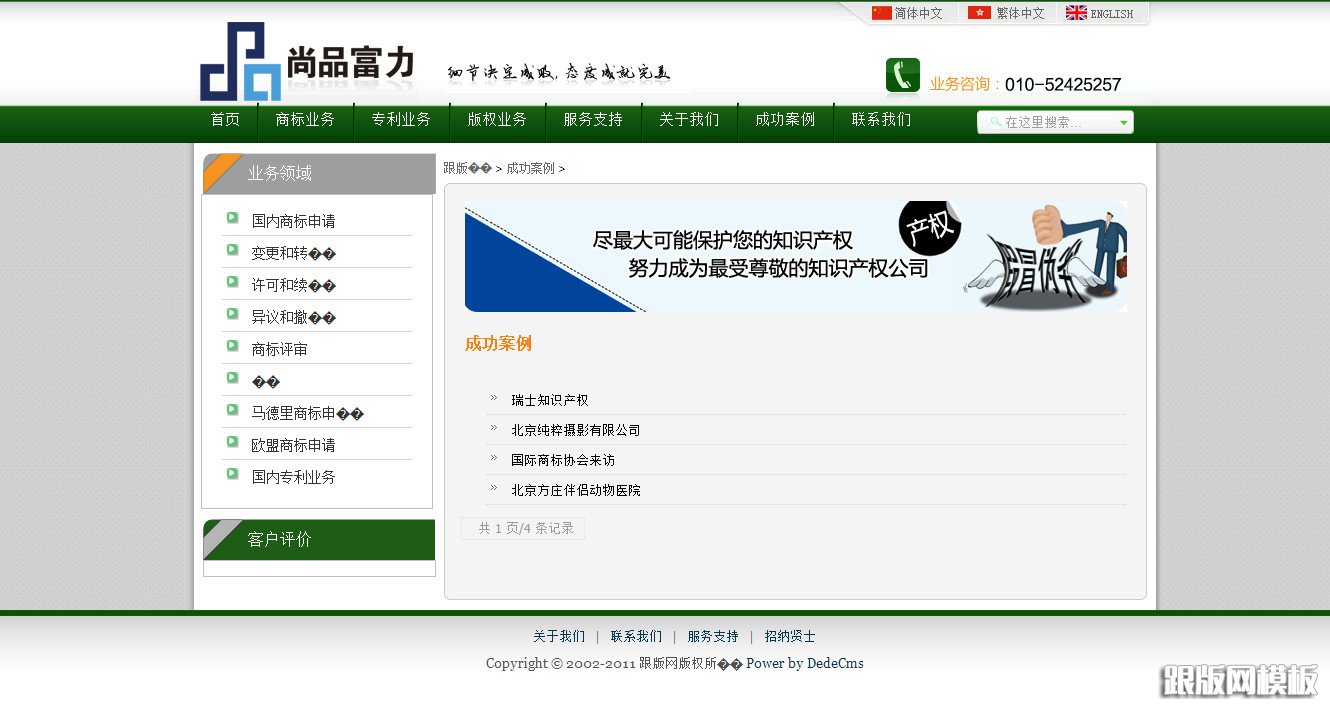Click the 尚品富力 logo graphic

(x=241, y=62)
